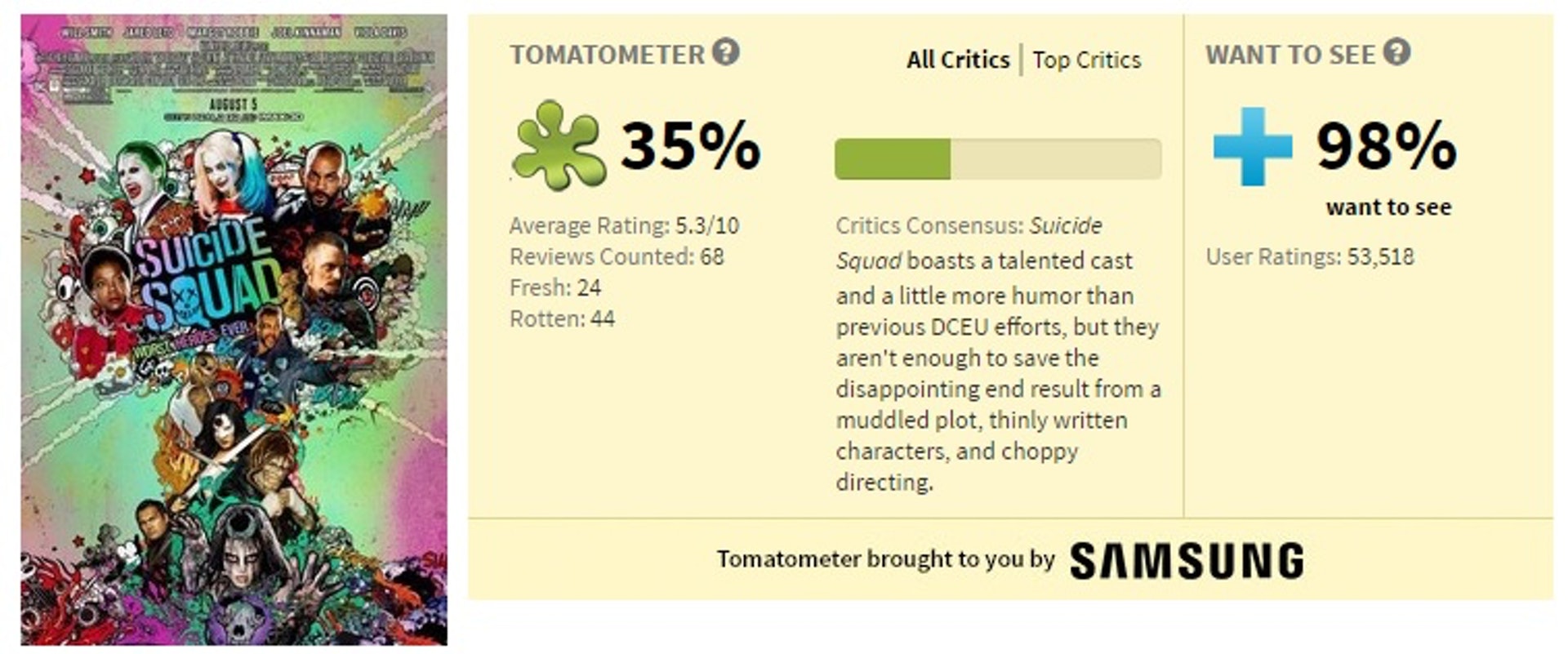Click the Samsung sponsor logo
This screenshot has height=654, width=1568.
tap(1187, 561)
